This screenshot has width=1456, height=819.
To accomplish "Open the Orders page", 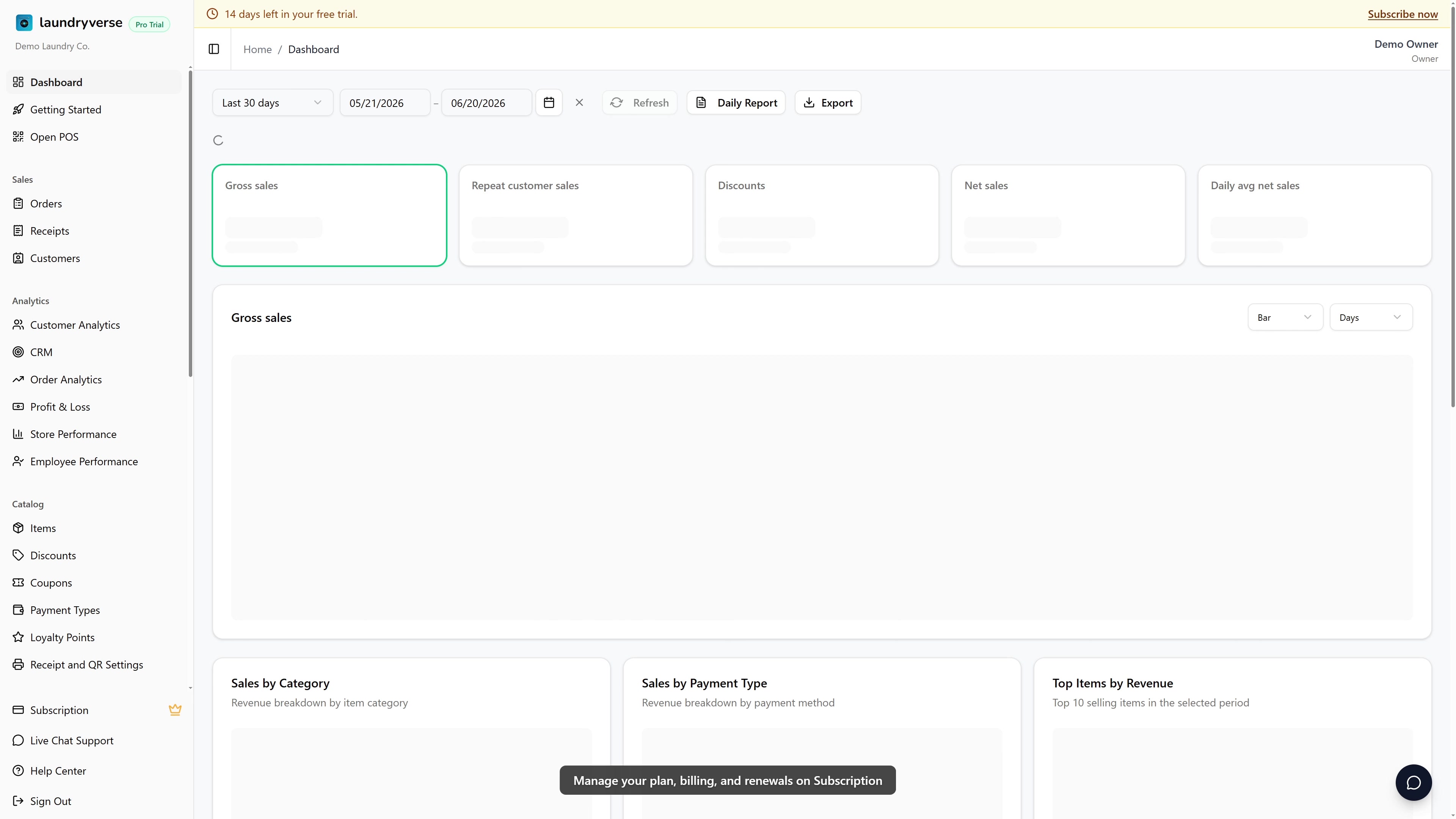I will [94, 204].
